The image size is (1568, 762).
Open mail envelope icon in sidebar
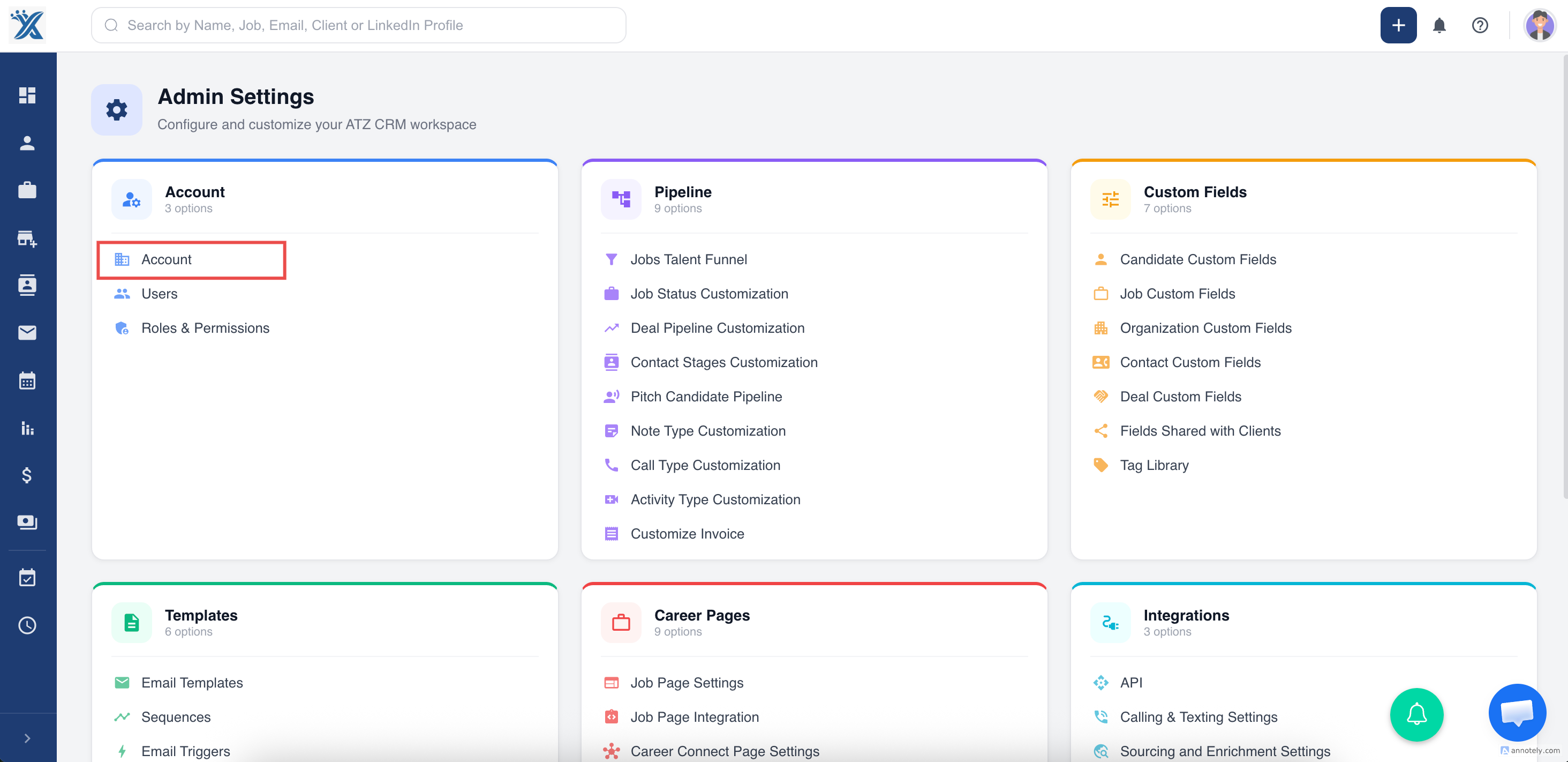pyautogui.click(x=27, y=333)
